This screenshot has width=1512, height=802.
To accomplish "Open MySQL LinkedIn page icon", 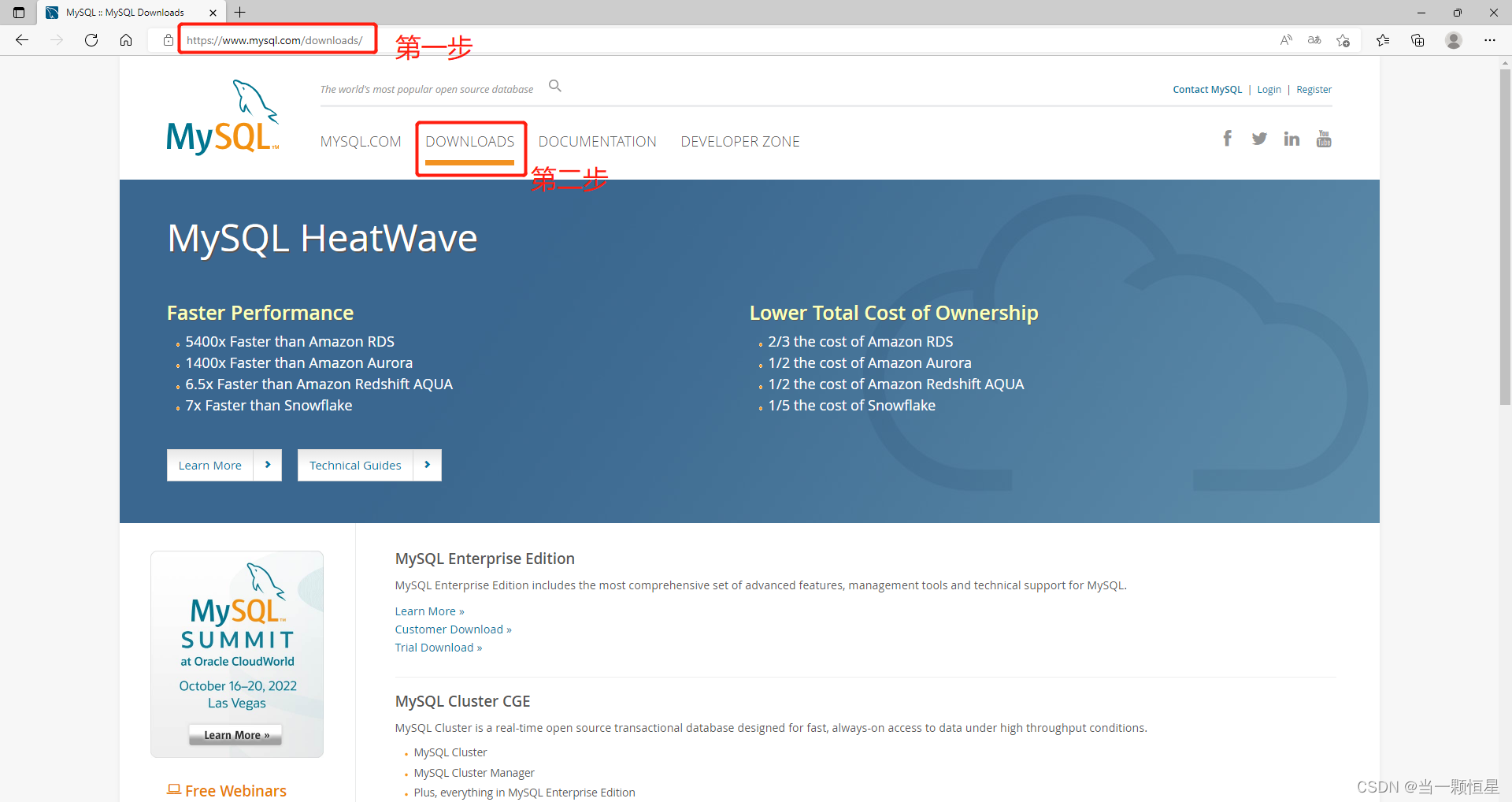I will (x=1291, y=139).
